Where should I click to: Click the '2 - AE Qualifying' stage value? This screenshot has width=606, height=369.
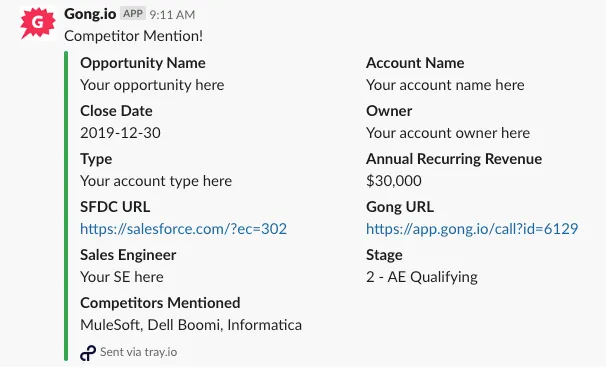point(422,277)
